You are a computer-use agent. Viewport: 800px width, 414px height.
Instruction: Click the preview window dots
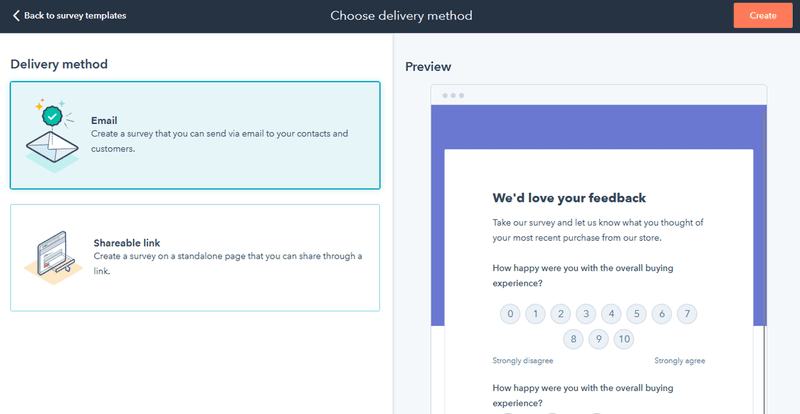453,95
